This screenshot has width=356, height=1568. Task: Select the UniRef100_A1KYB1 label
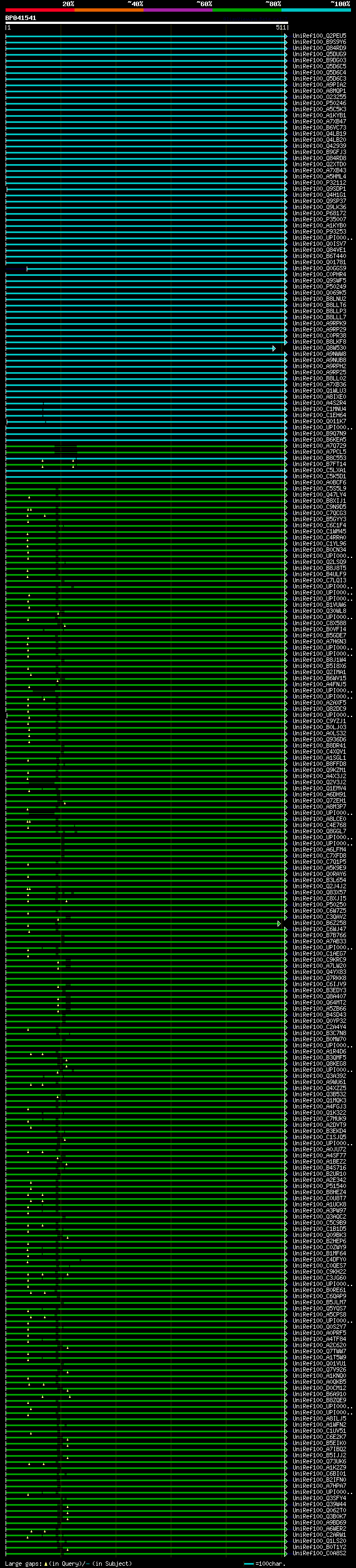point(319,116)
